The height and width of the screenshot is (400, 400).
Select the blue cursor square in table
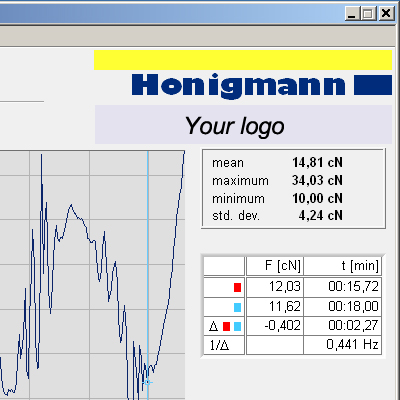coord(237,307)
